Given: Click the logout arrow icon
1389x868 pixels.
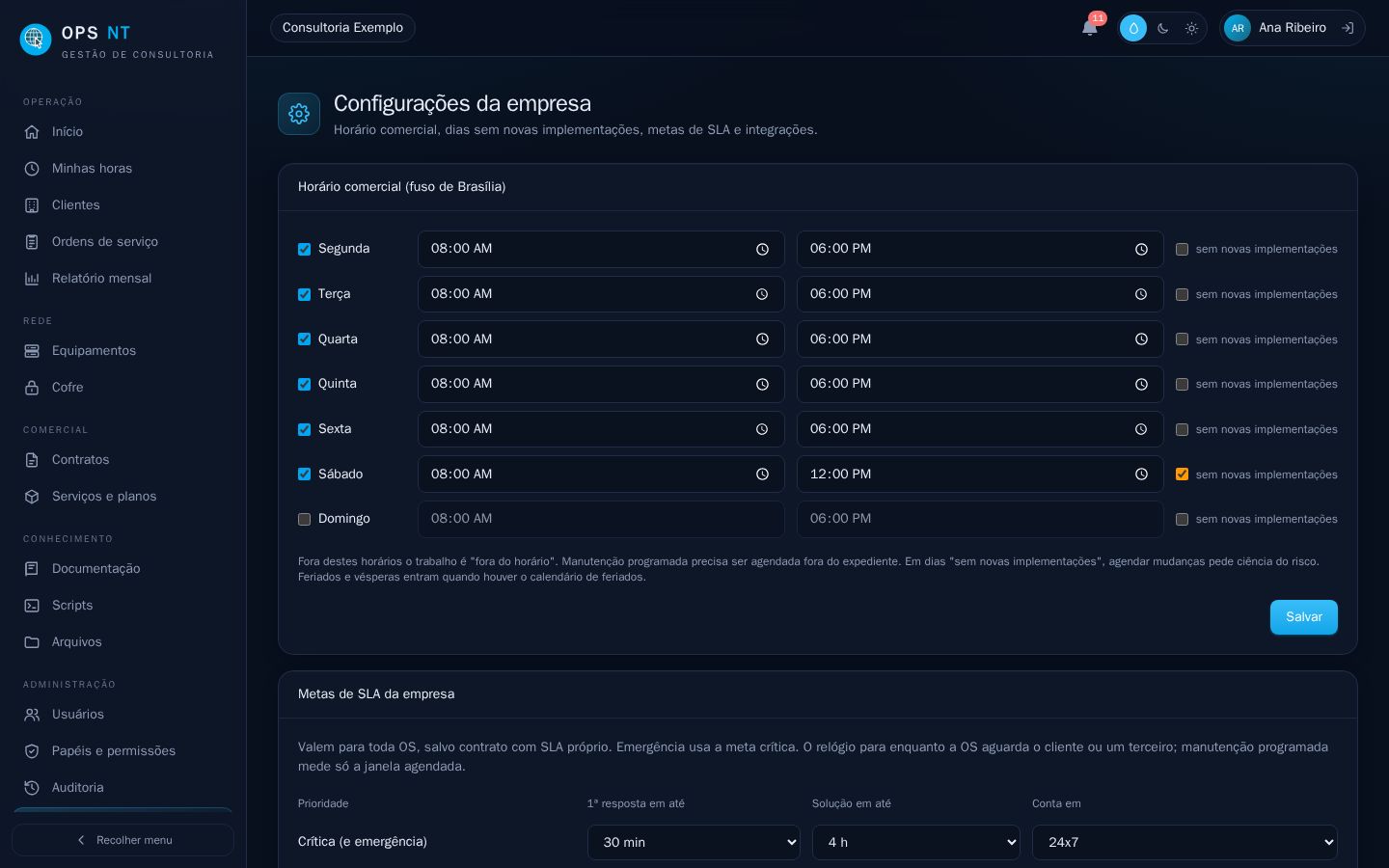Looking at the screenshot, I should tap(1348, 28).
